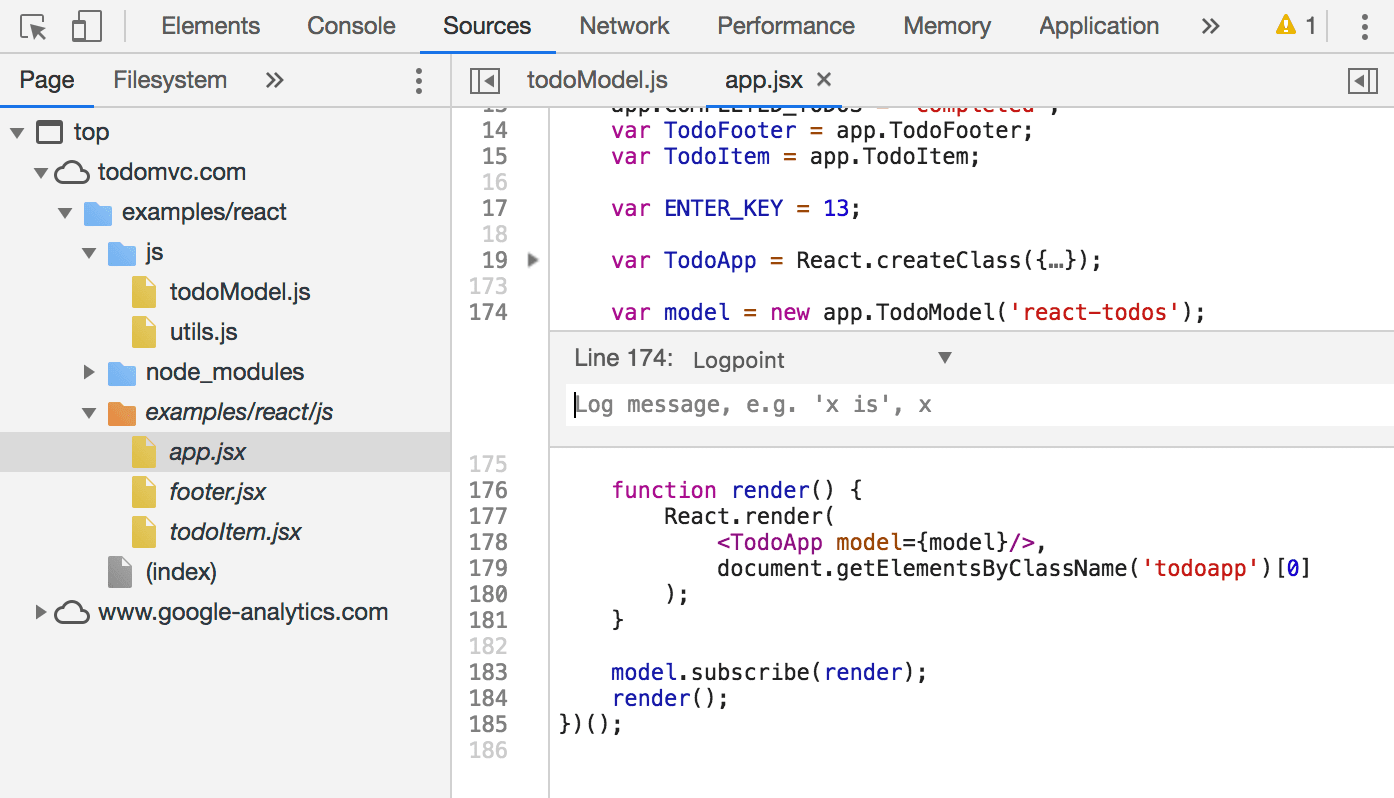Switch to the Network tab
The height and width of the screenshot is (798, 1394).
(x=623, y=25)
